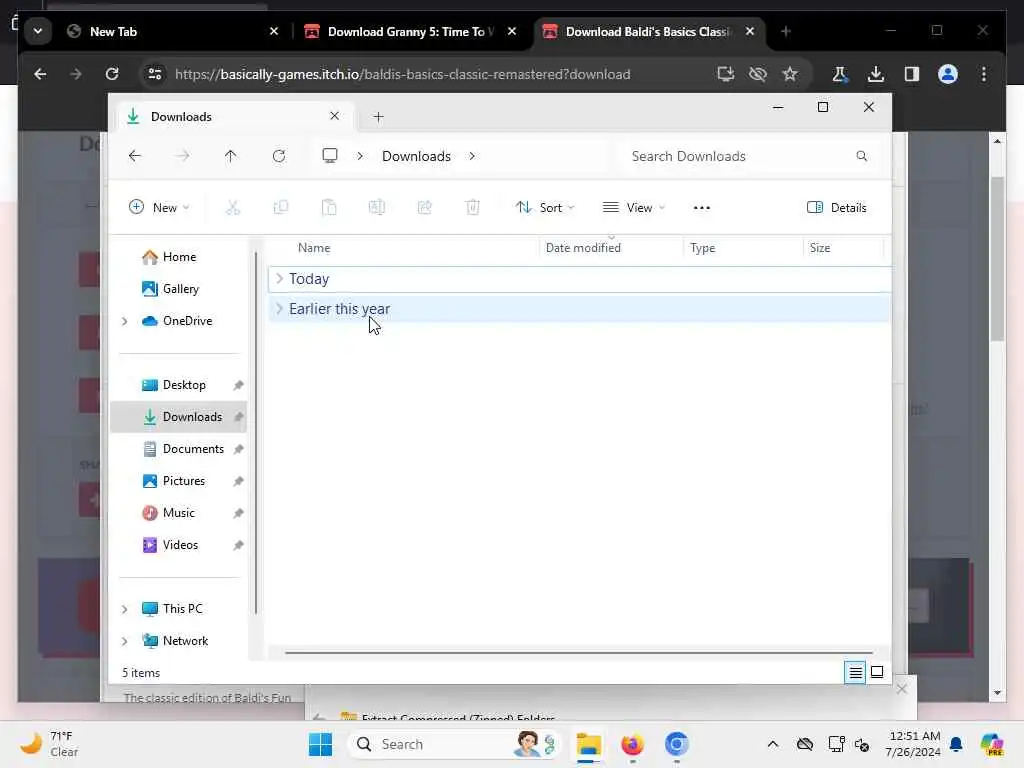Click the Cut scissors icon in Explorer toolbar
Screen dimensions: 1024x768
(233, 208)
